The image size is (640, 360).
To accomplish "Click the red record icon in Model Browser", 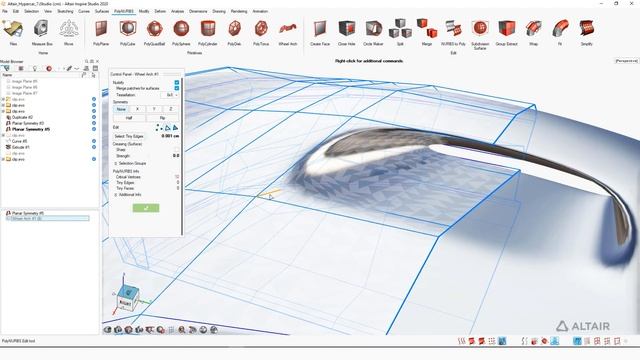I will pyautogui.click(x=49, y=69).
